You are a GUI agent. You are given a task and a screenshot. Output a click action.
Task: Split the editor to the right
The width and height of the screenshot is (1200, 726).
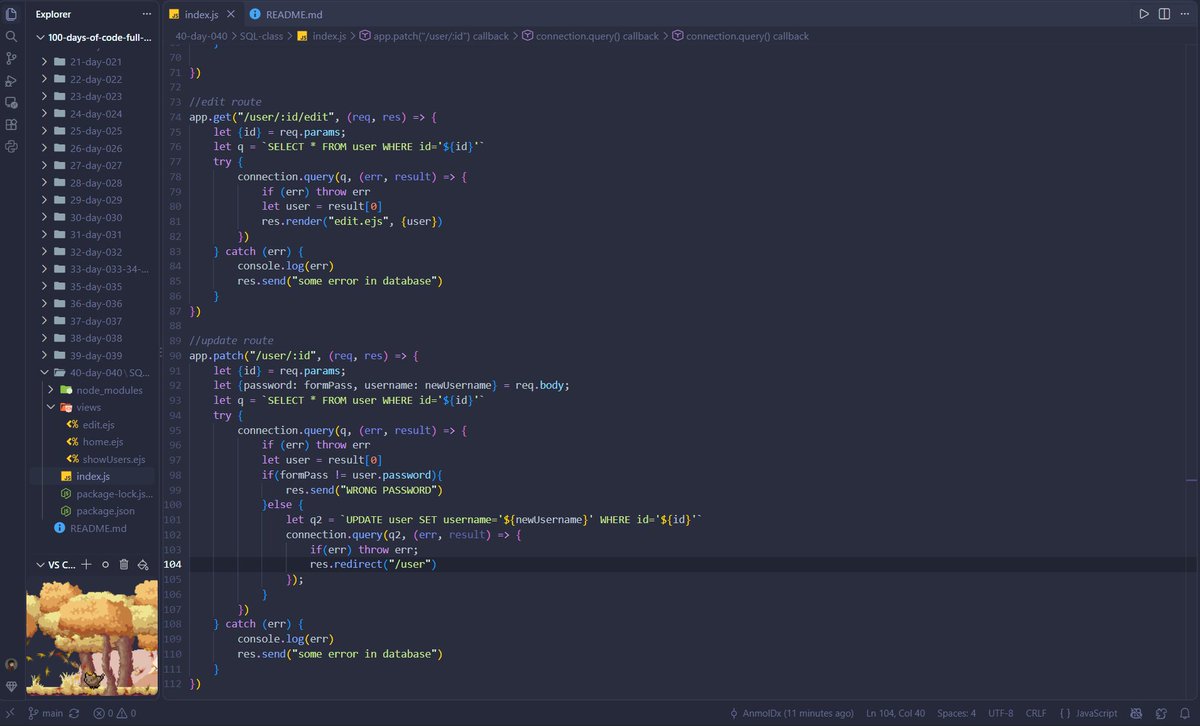tap(1164, 14)
